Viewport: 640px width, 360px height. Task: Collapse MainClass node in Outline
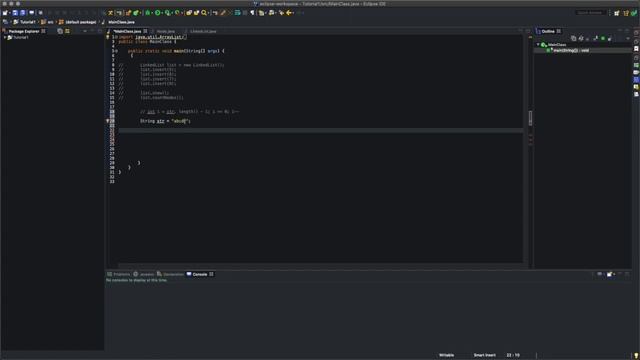pyautogui.click(x=538, y=44)
